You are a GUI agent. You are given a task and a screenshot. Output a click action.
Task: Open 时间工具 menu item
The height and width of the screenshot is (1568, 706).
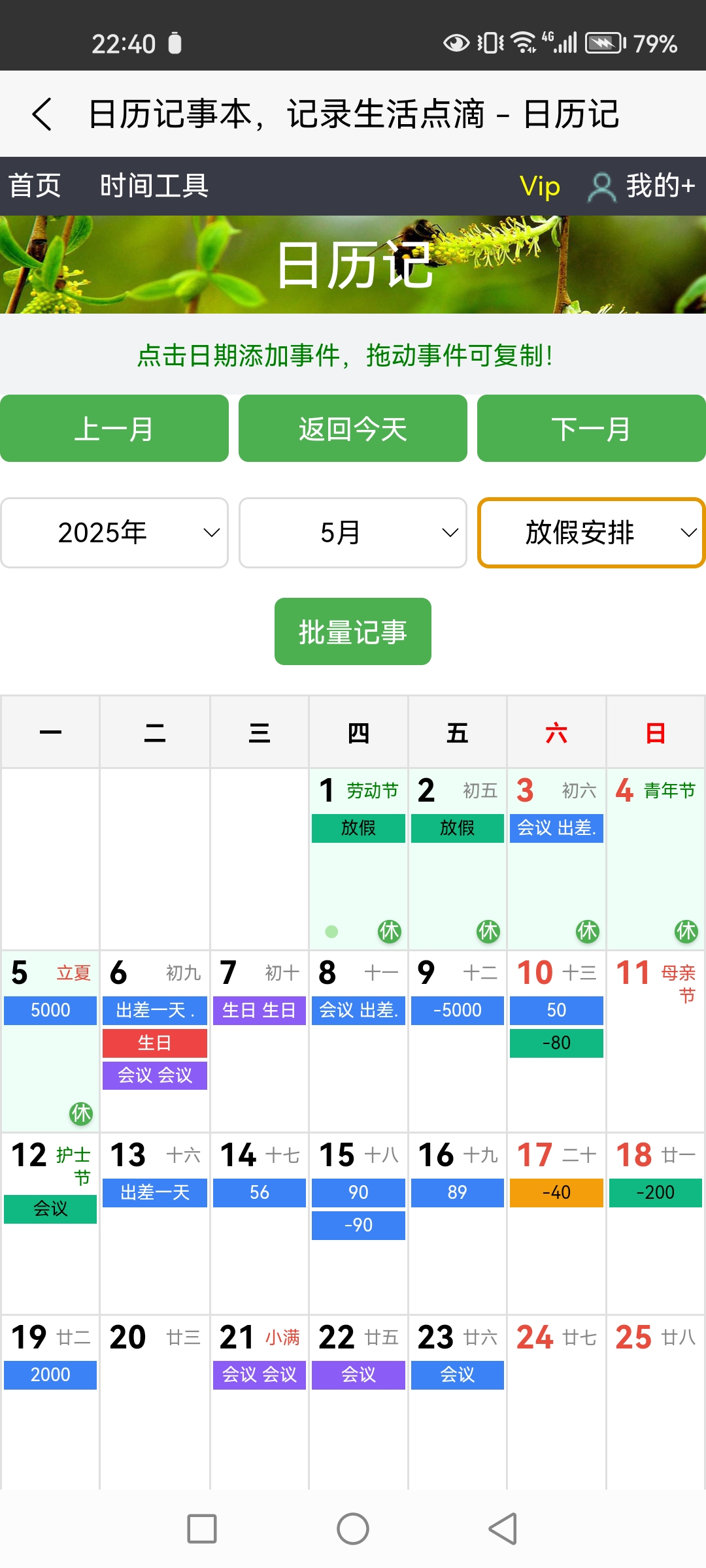click(154, 186)
